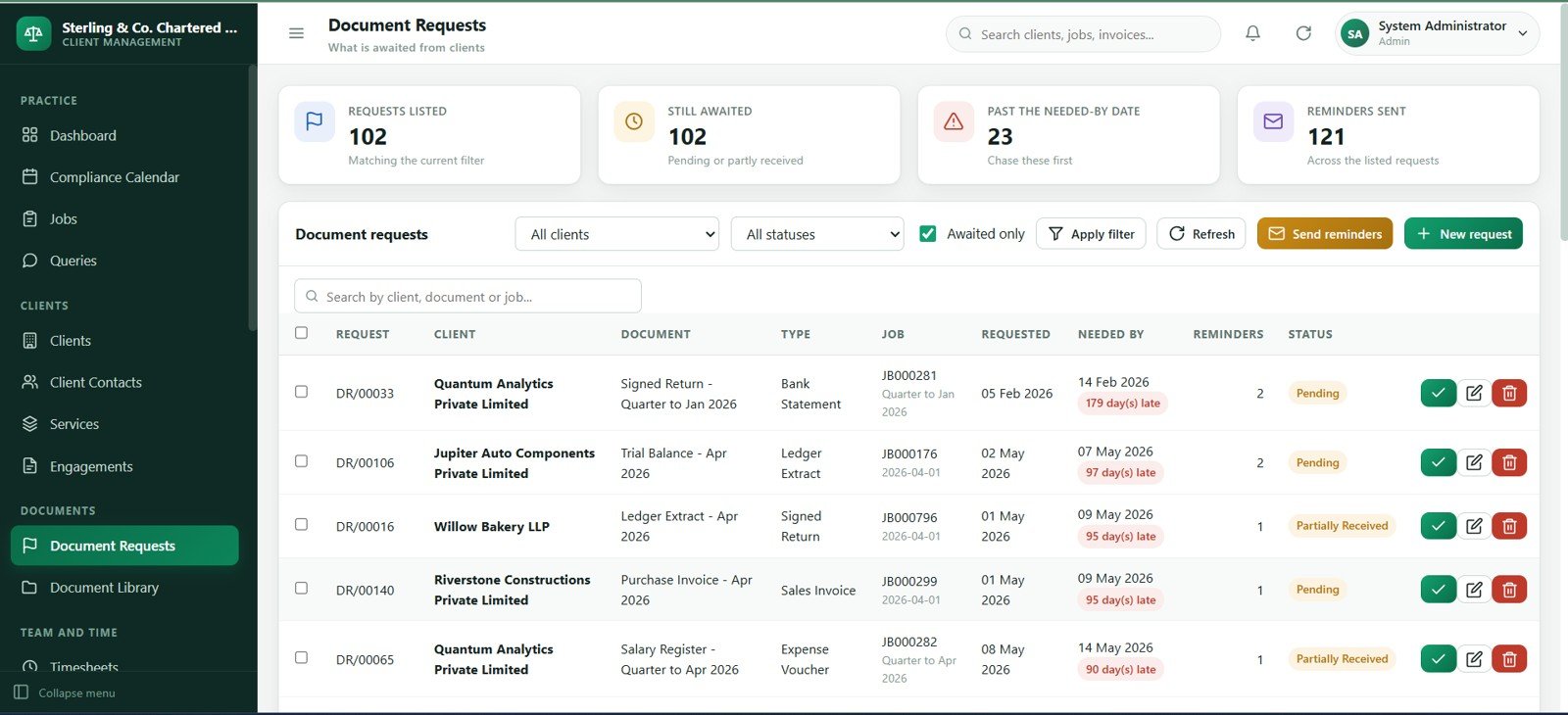Delete request DR/00016
This screenshot has width=1568, height=715.
[x=1509, y=526]
